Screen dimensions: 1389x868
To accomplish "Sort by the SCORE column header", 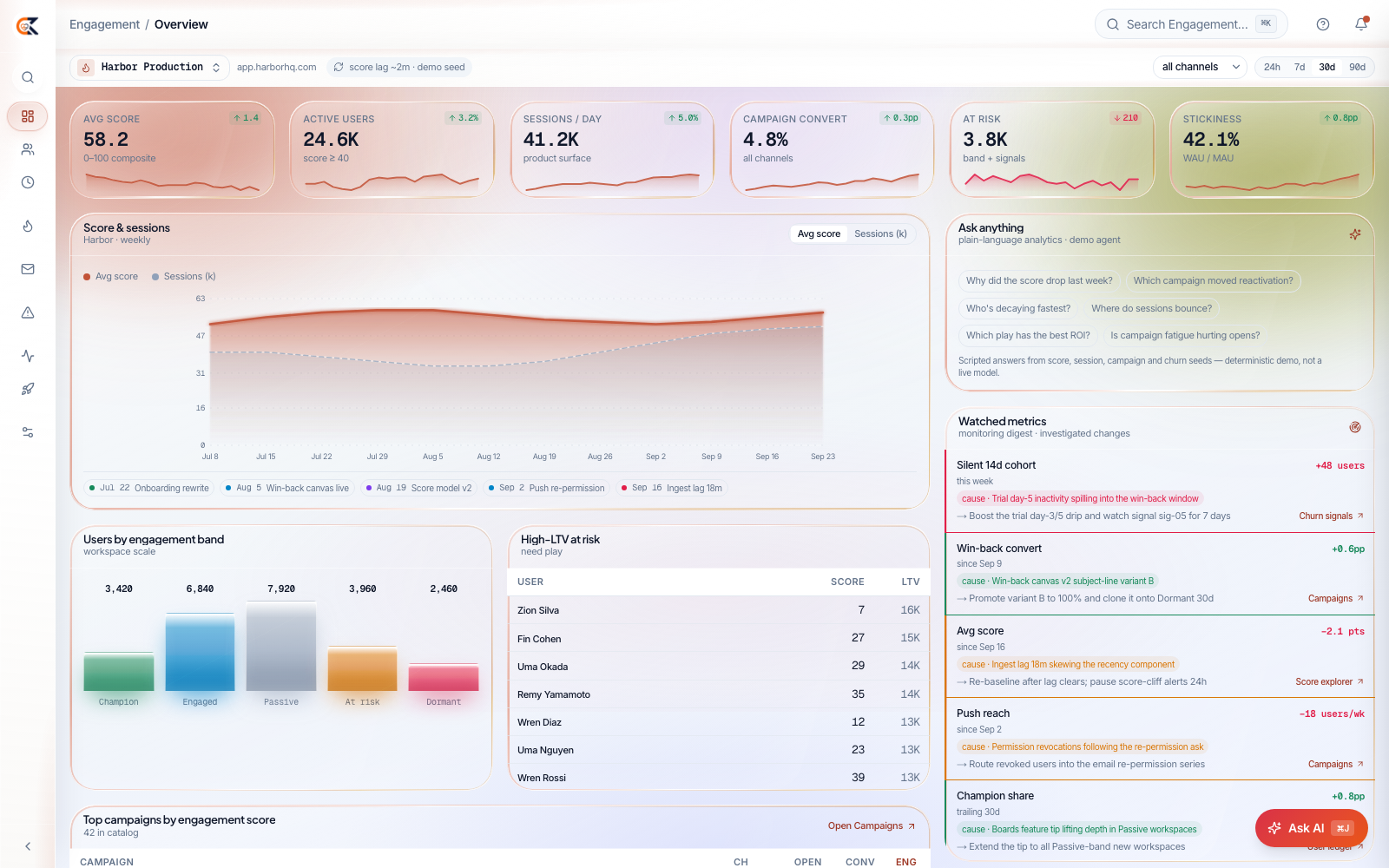I will coord(847,582).
